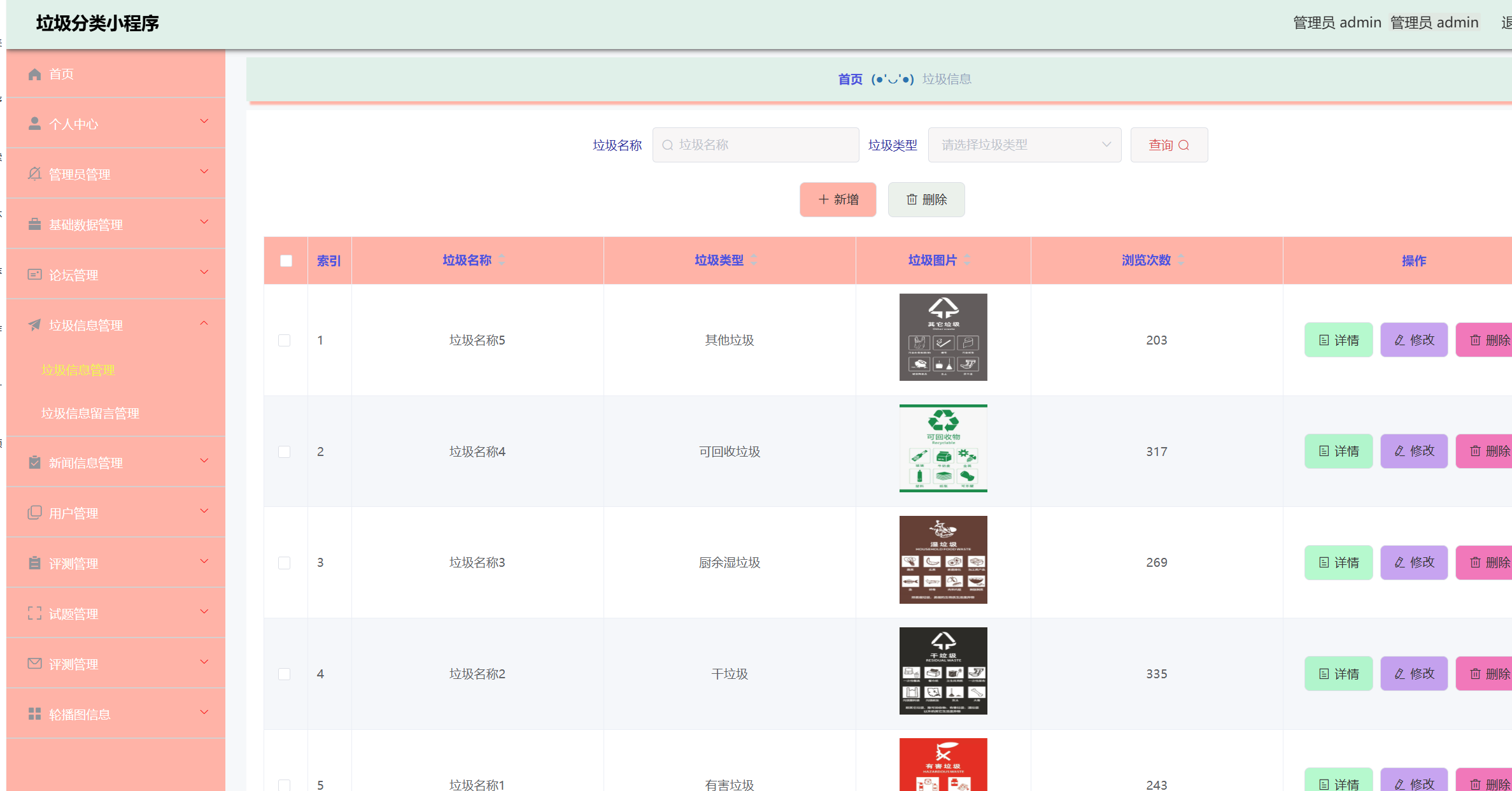1512x791 pixels.
Task: Click the person icon beside 个人中心
Action: pos(34,124)
